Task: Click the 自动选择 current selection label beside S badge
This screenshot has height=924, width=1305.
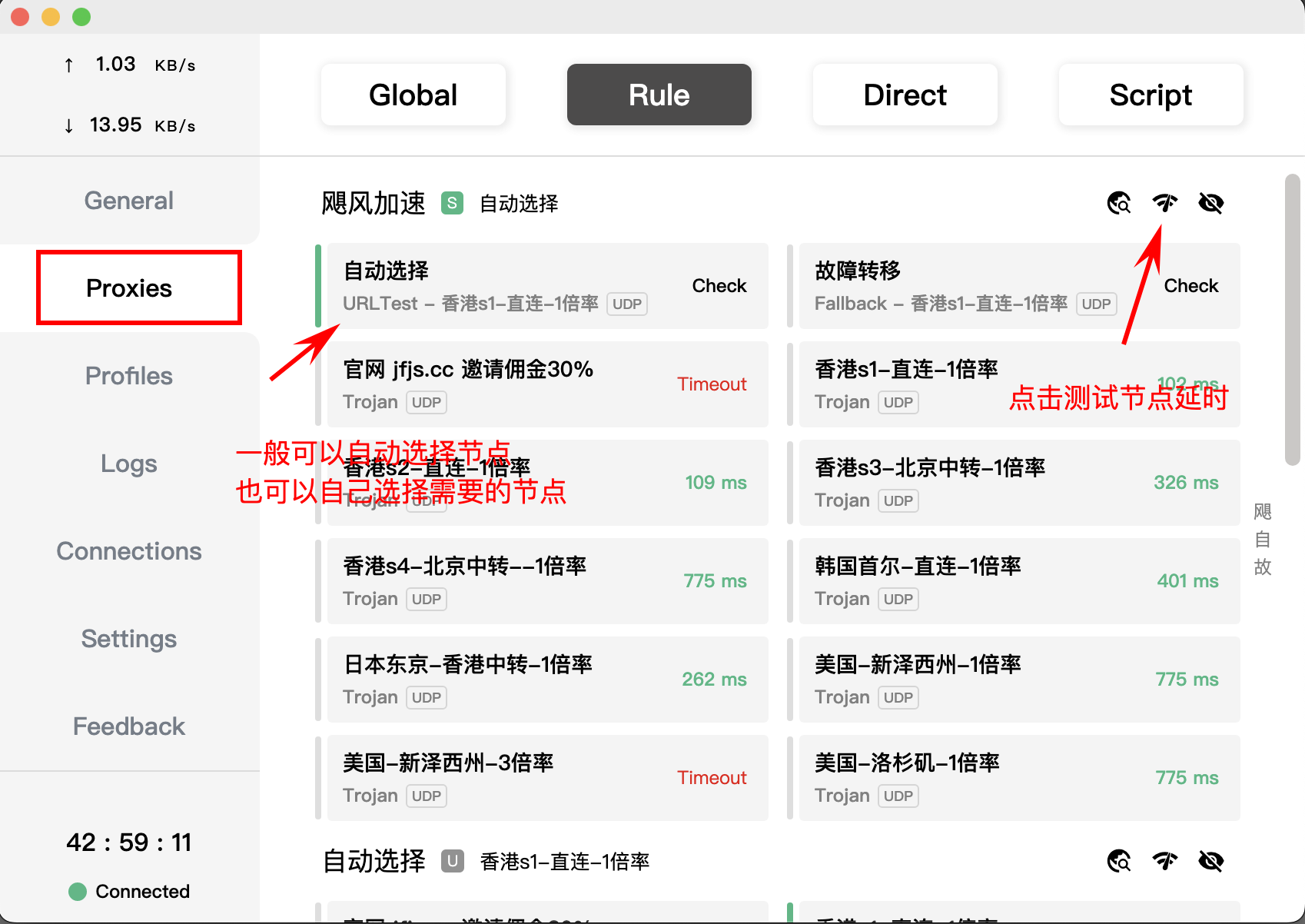Action: point(519,204)
